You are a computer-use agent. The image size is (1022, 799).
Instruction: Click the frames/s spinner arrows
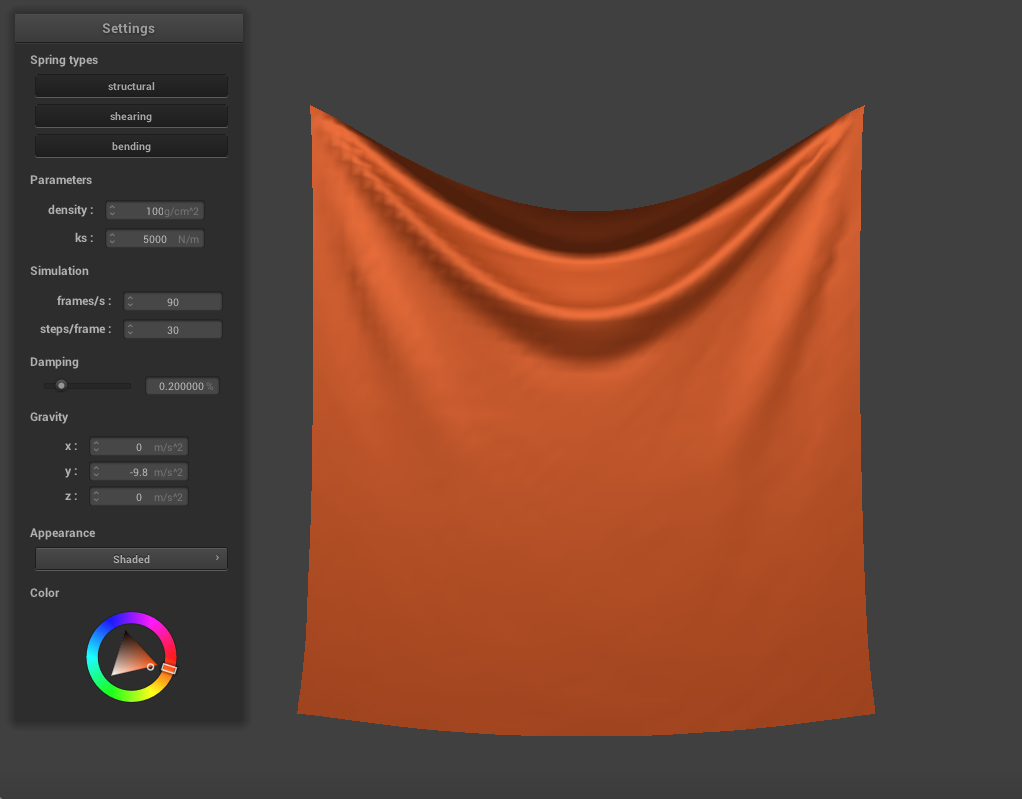pos(130,302)
